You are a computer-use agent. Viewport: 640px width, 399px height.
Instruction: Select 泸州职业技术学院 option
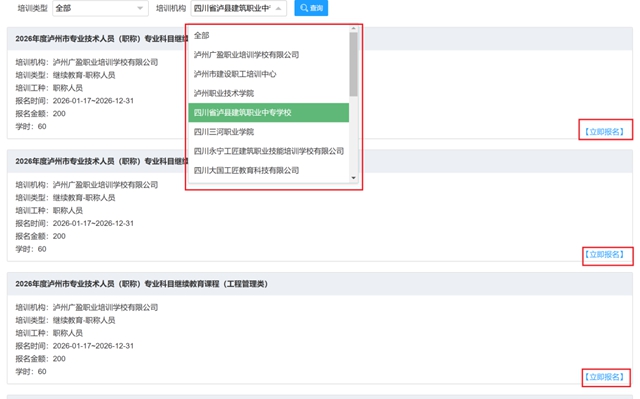click(x=269, y=93)
